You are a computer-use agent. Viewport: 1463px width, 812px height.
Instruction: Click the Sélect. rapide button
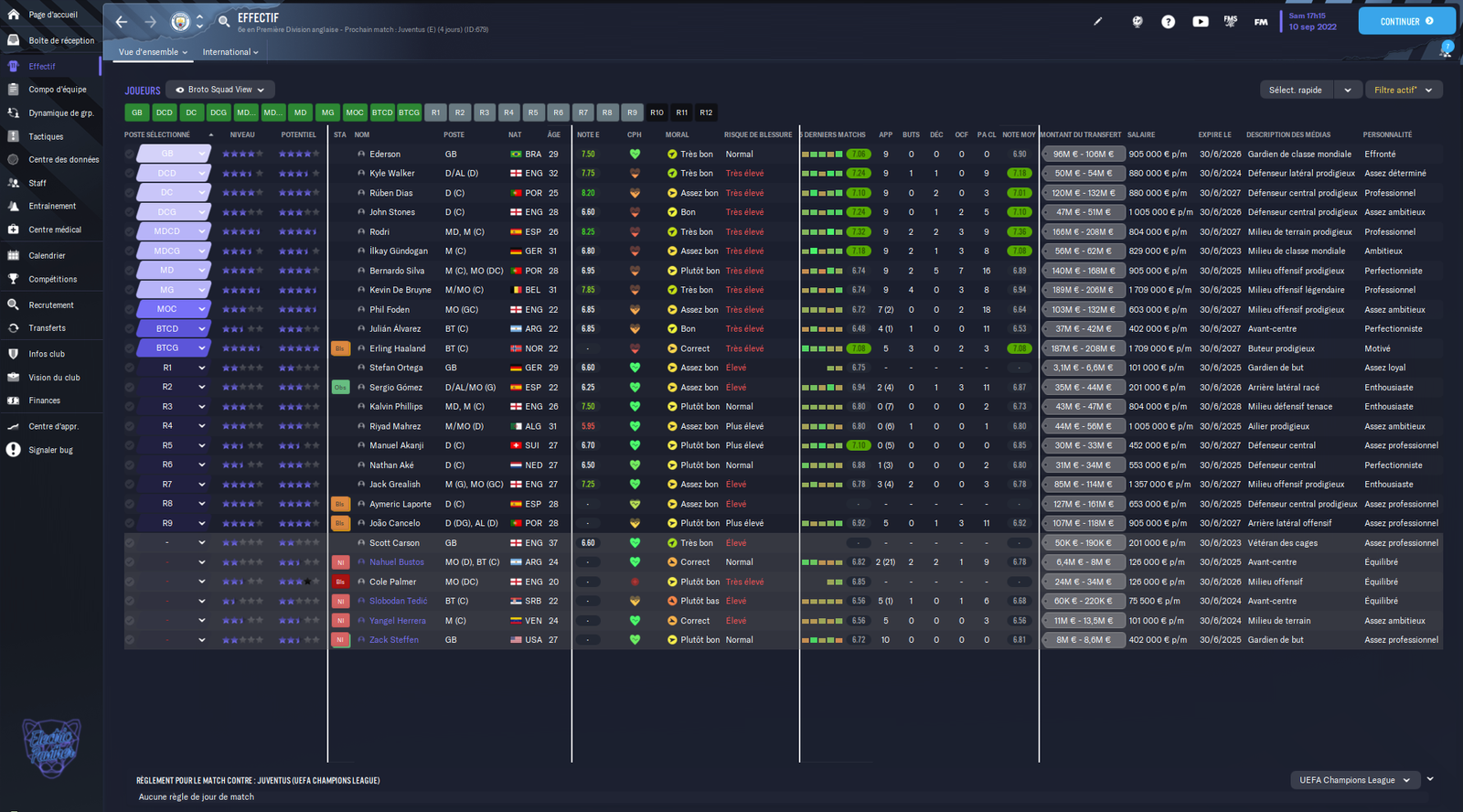[1295, 90]
